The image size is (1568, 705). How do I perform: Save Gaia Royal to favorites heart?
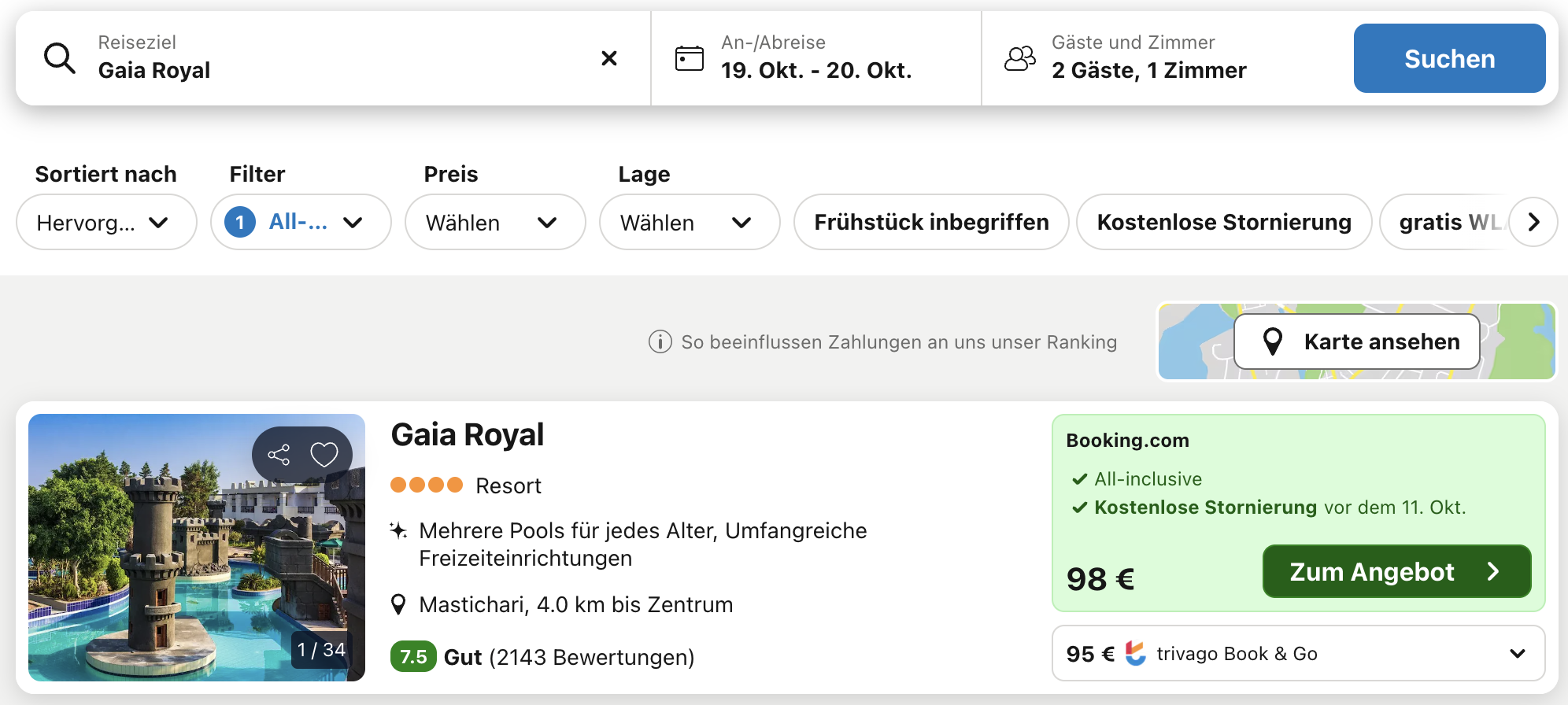pos(324,454)
